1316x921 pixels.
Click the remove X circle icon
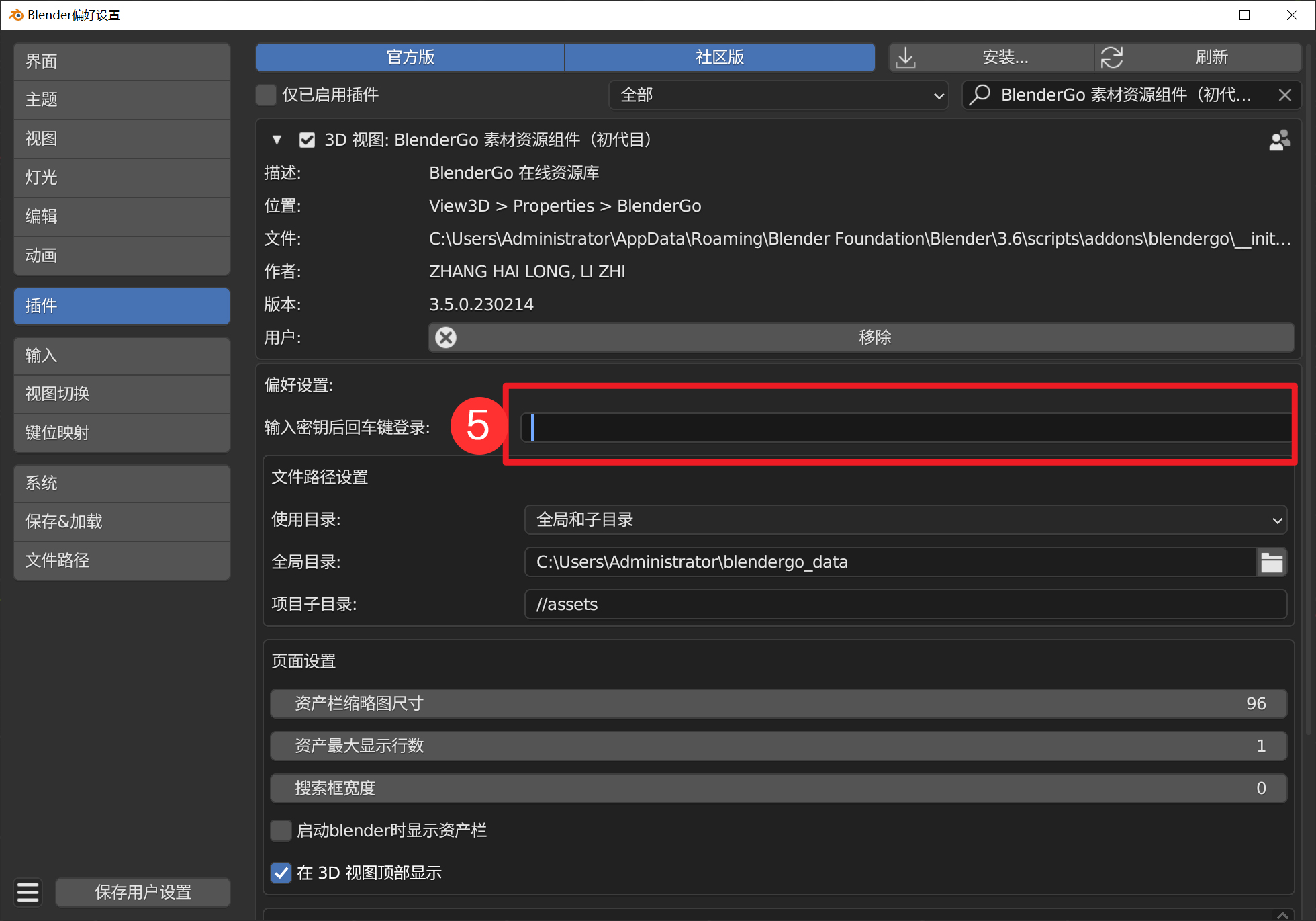[x=446, y=337]
